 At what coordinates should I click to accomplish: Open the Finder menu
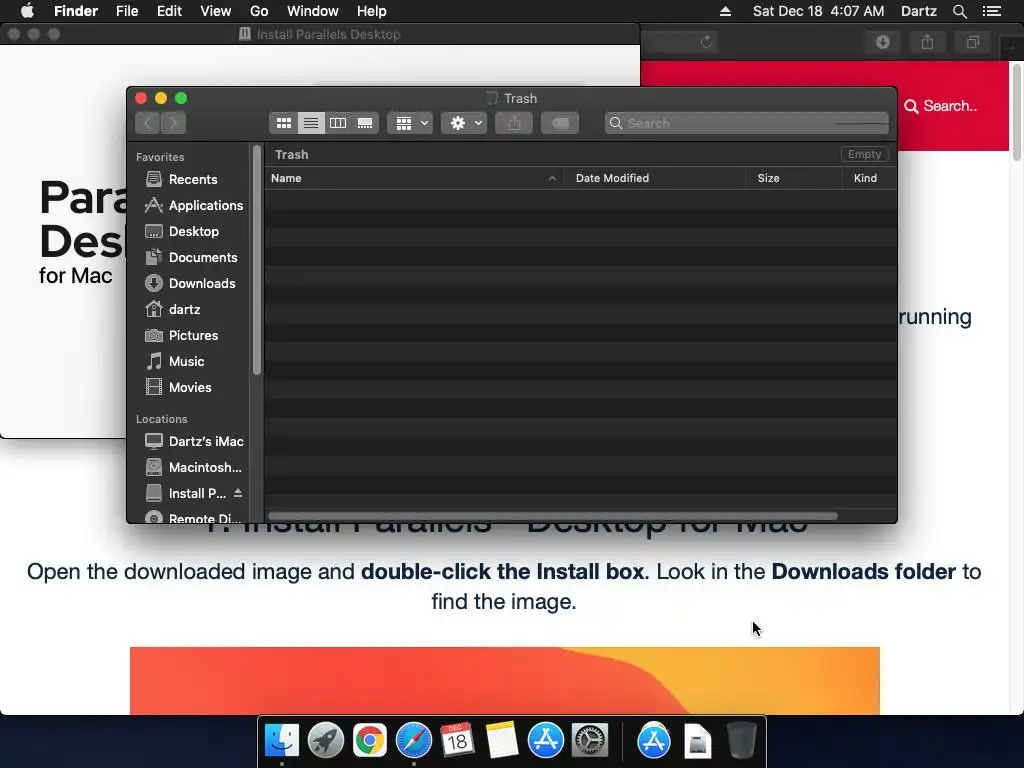[76, 11]
